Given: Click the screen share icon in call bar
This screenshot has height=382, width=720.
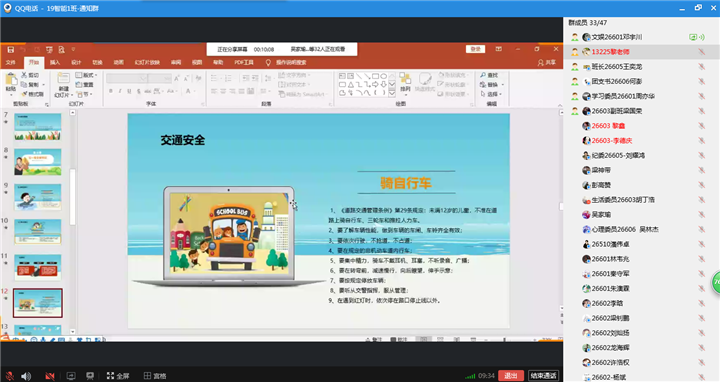Looking at the screenshot, I should tap(71, 376).
